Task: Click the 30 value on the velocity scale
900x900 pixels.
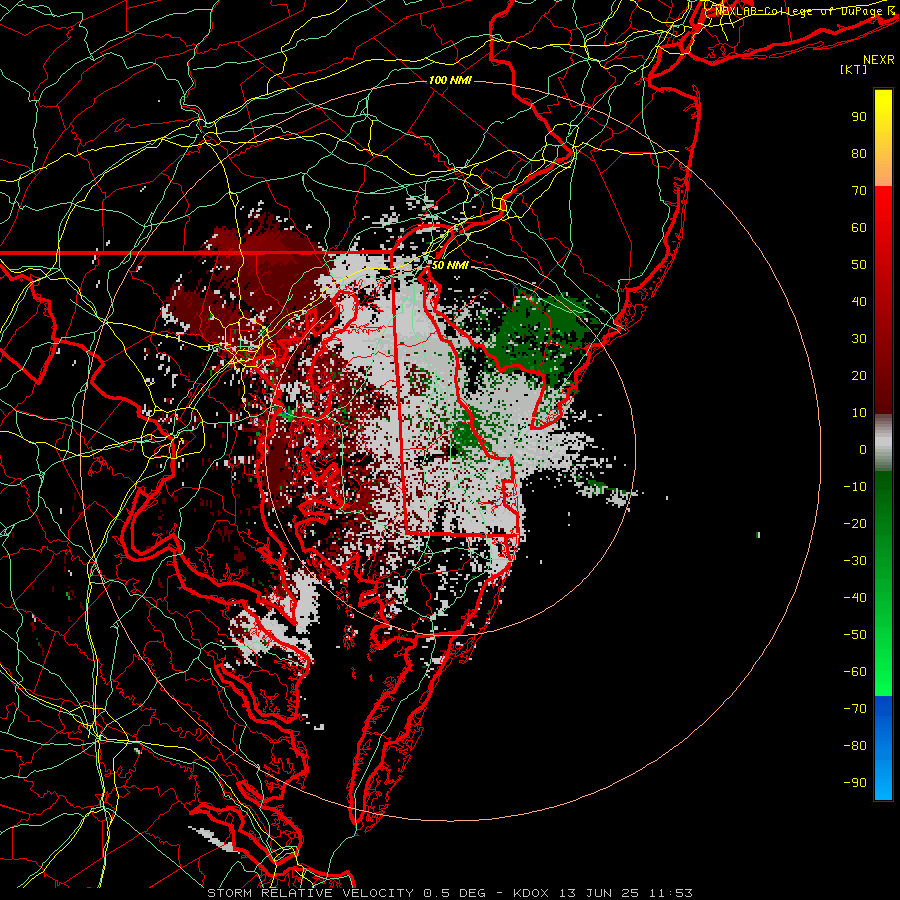Action: 859,339
